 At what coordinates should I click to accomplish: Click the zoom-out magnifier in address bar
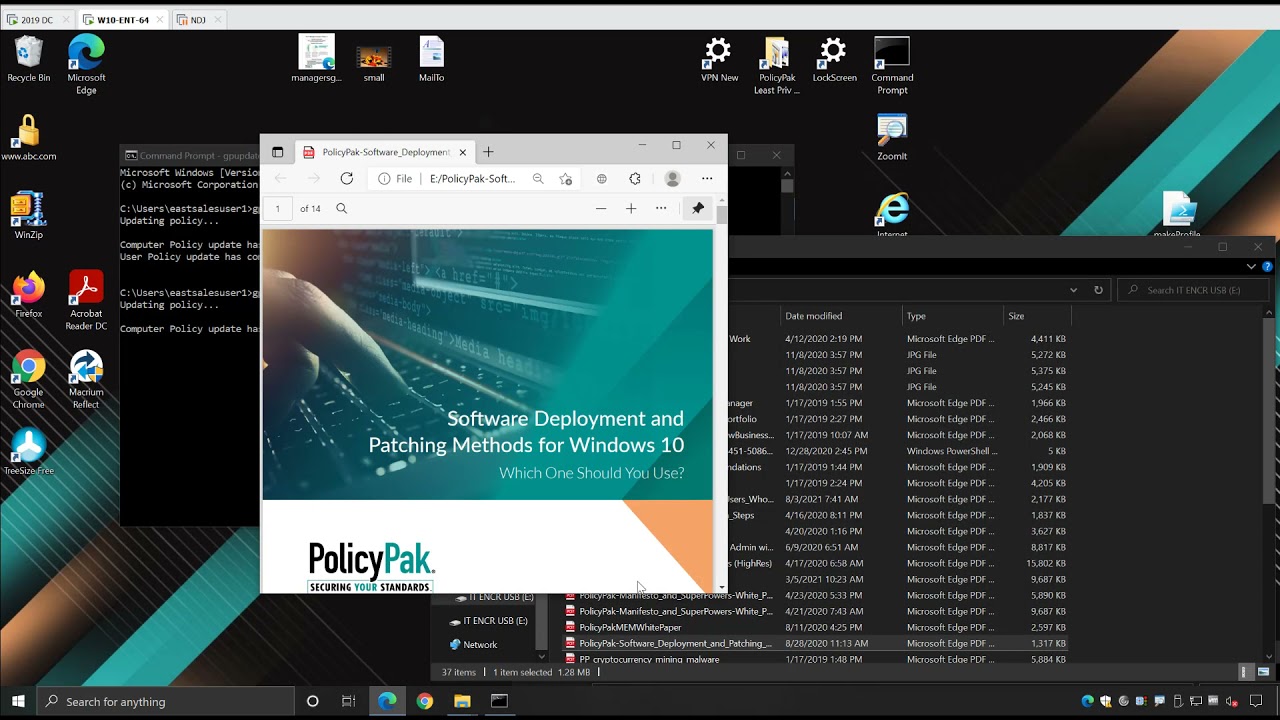point(538,178)
